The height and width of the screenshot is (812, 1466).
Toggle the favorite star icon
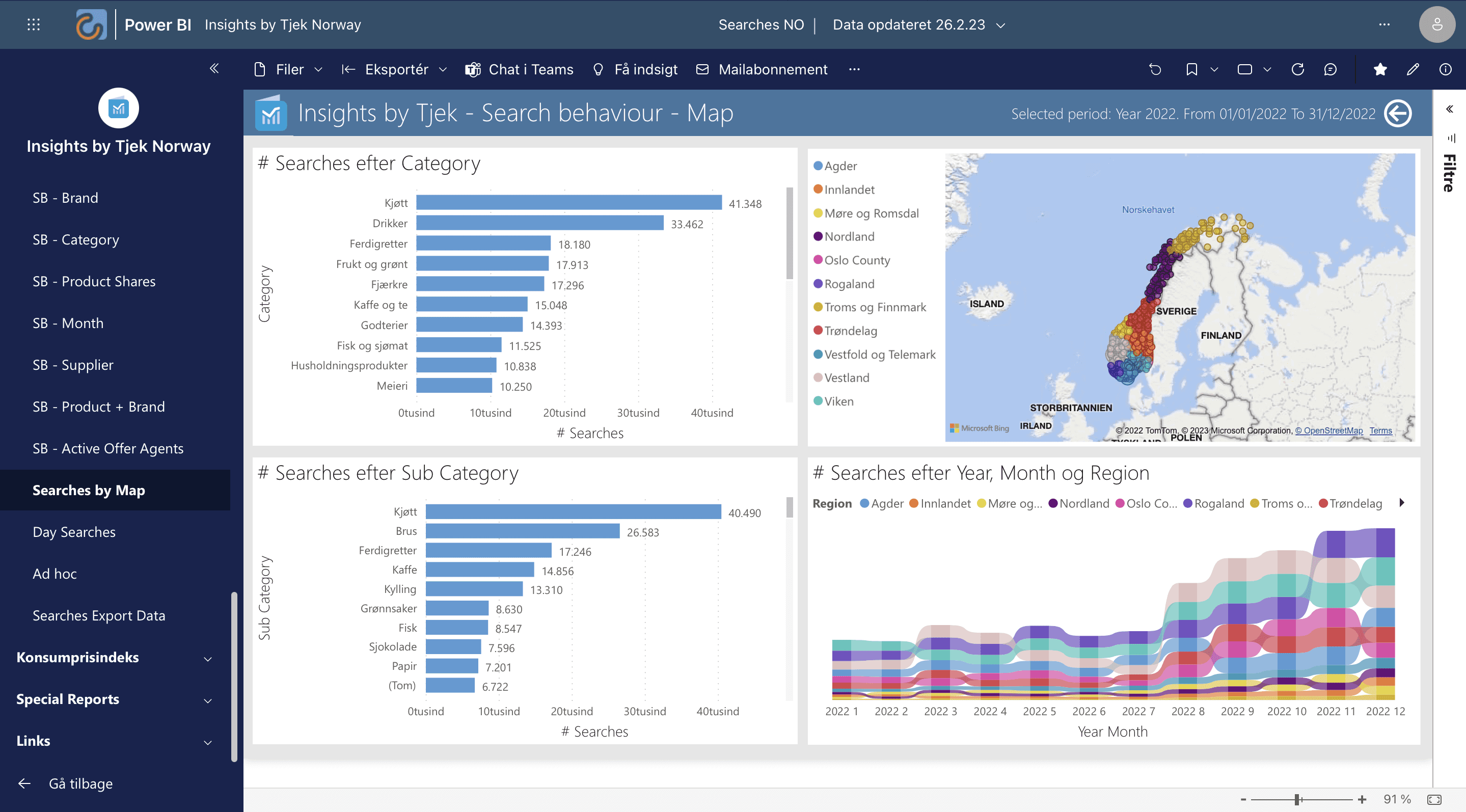click(x=1380, y=69)
